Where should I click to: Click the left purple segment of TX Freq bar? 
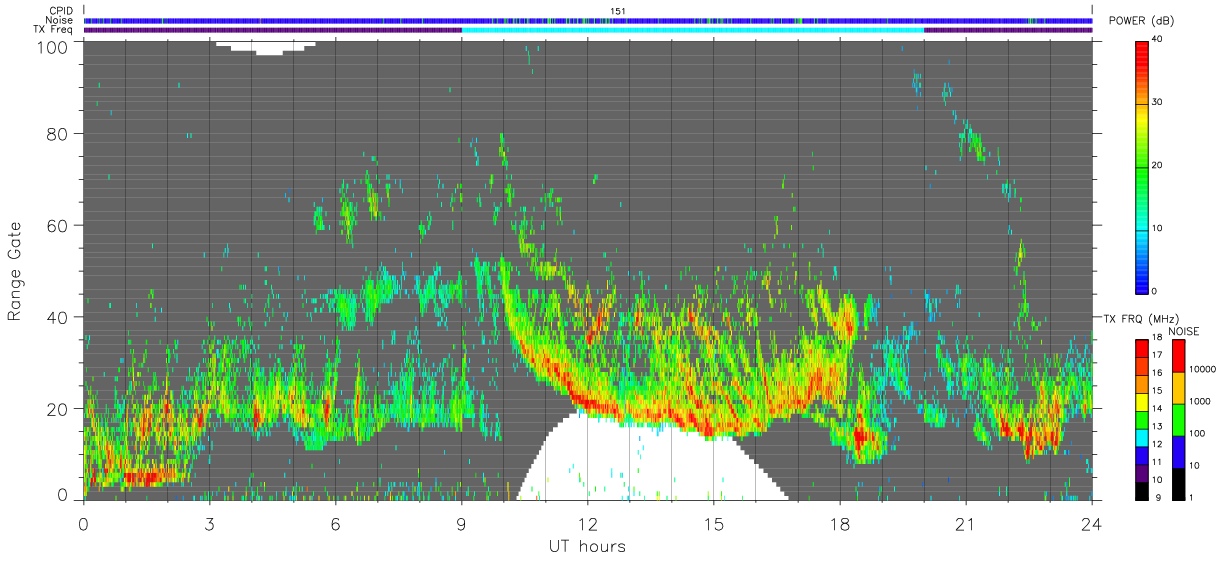[272, 29]
